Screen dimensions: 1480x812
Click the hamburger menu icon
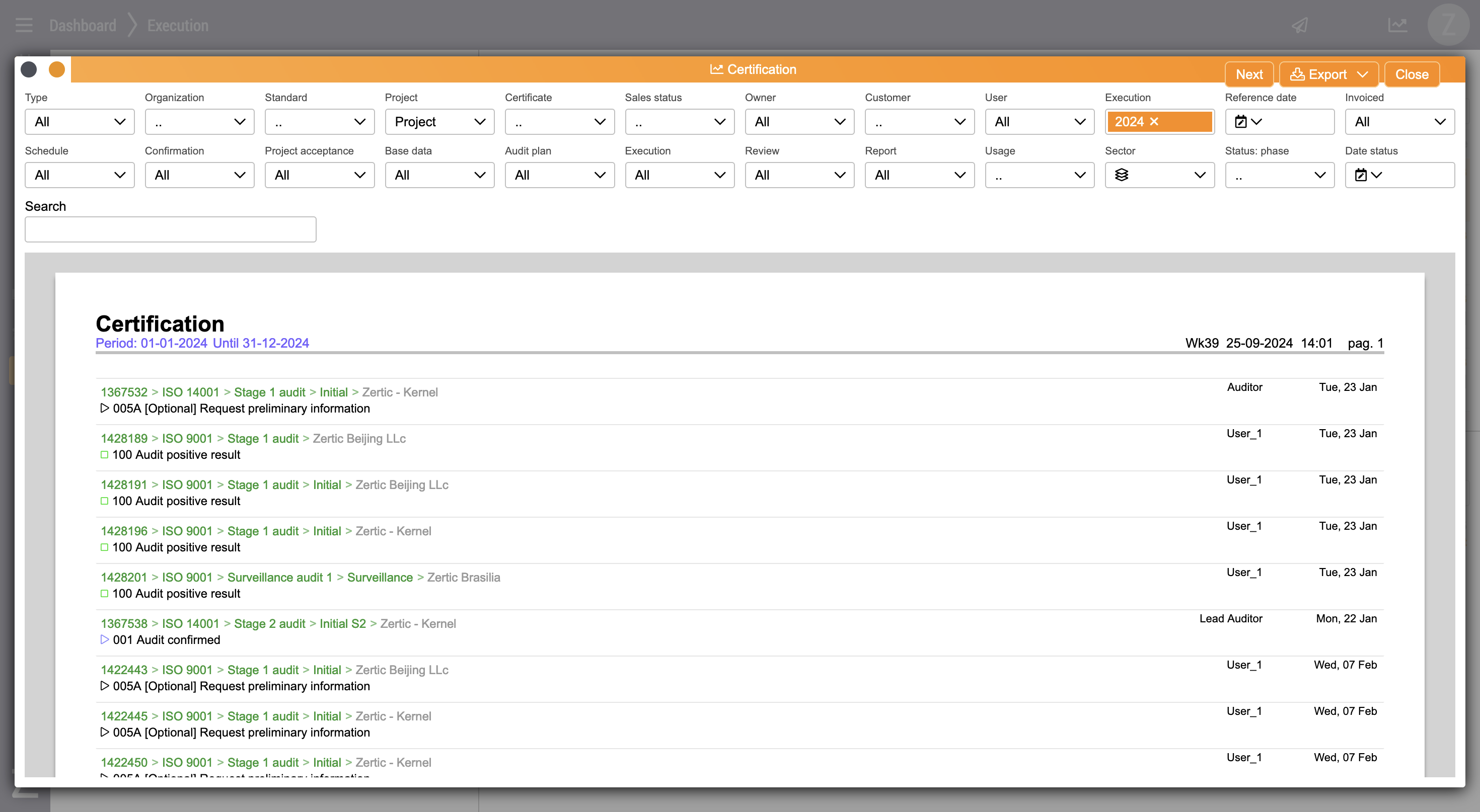(24, 25)
